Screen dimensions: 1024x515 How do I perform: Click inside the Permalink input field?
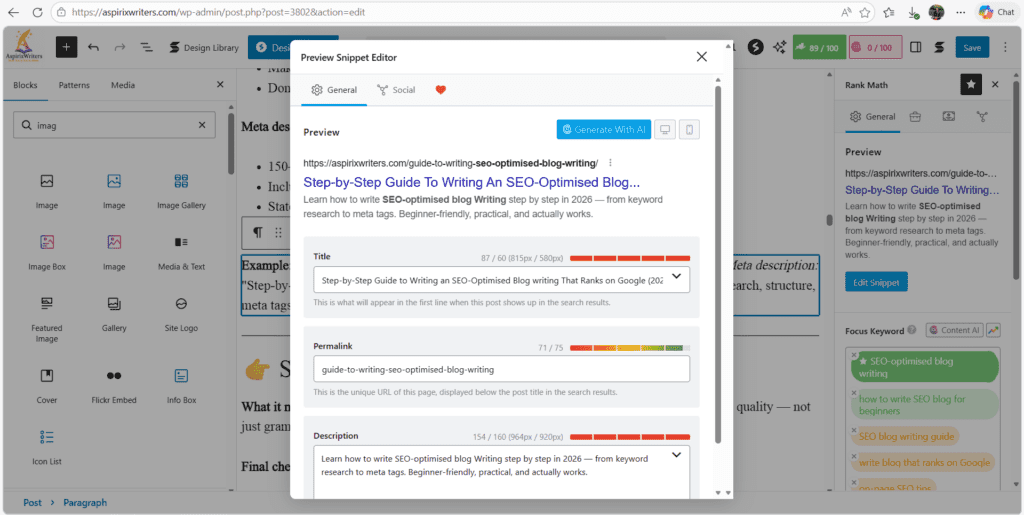coord(502,369)
